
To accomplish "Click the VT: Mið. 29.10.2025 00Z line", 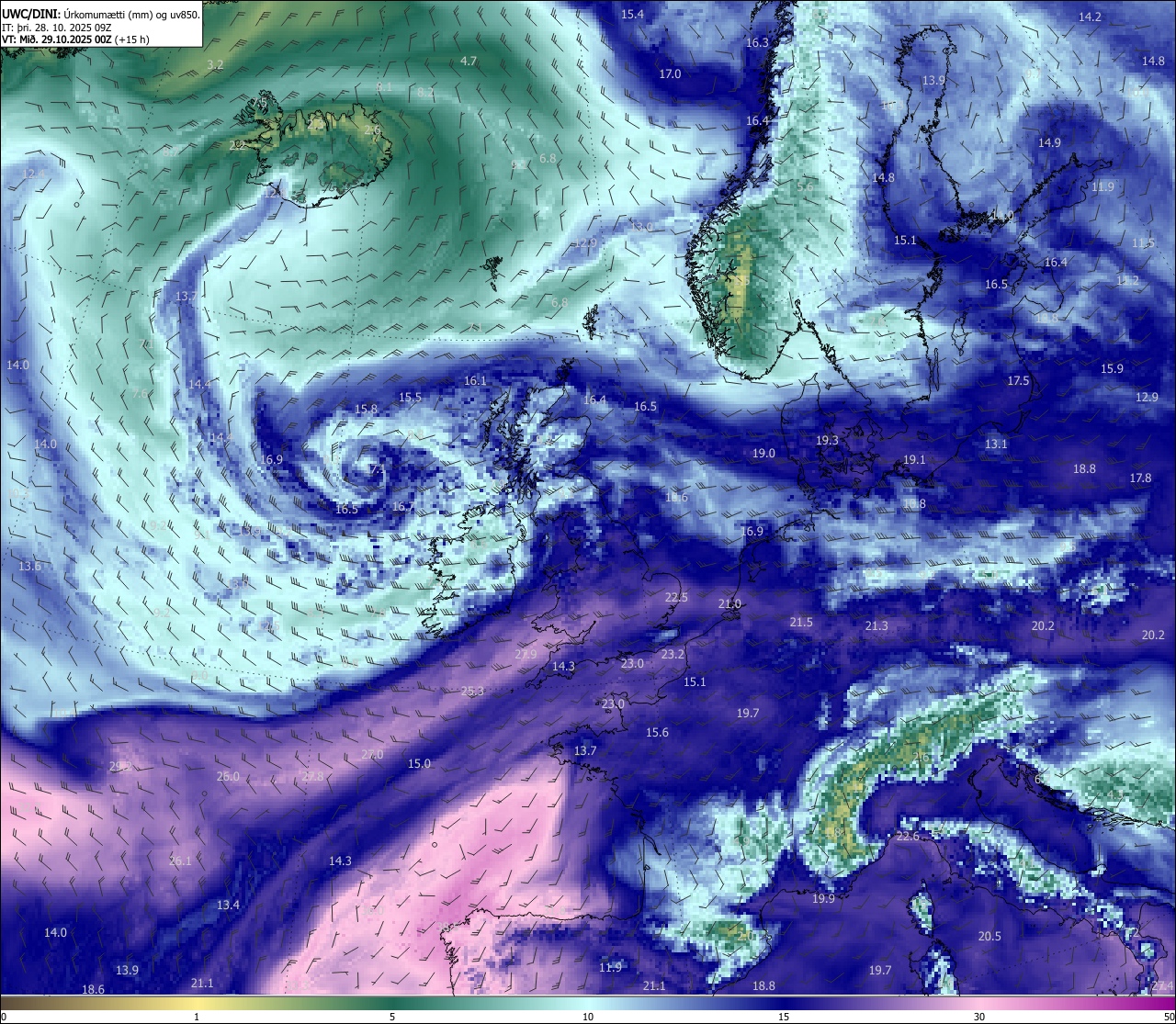I will coord(75,39).
